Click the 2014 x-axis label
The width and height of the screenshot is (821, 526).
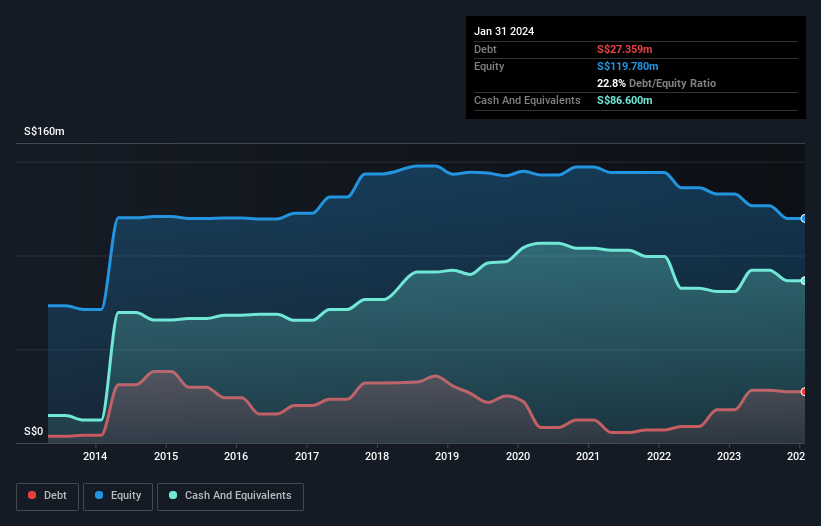[x=95, y=456]
